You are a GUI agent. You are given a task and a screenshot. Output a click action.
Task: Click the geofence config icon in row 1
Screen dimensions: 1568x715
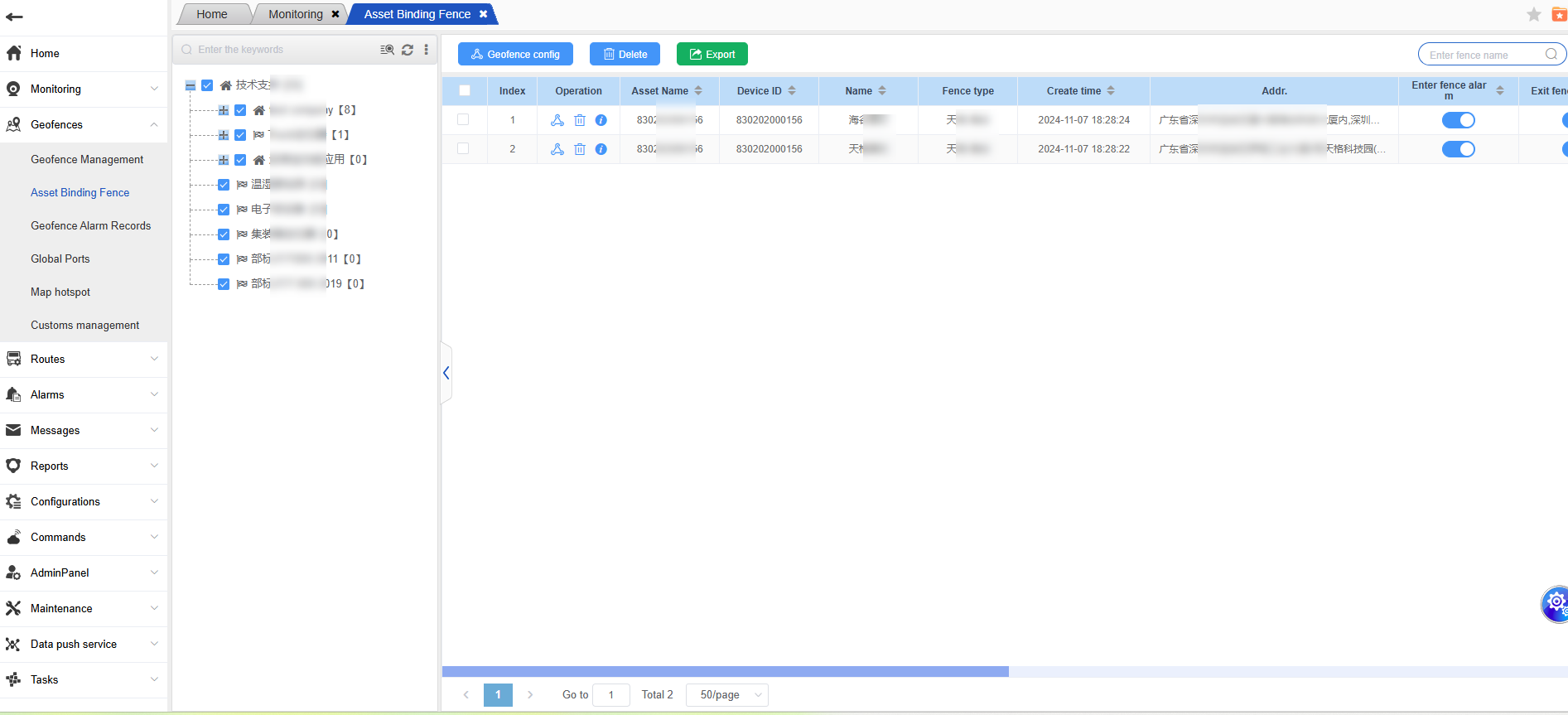tap(557, 120)
